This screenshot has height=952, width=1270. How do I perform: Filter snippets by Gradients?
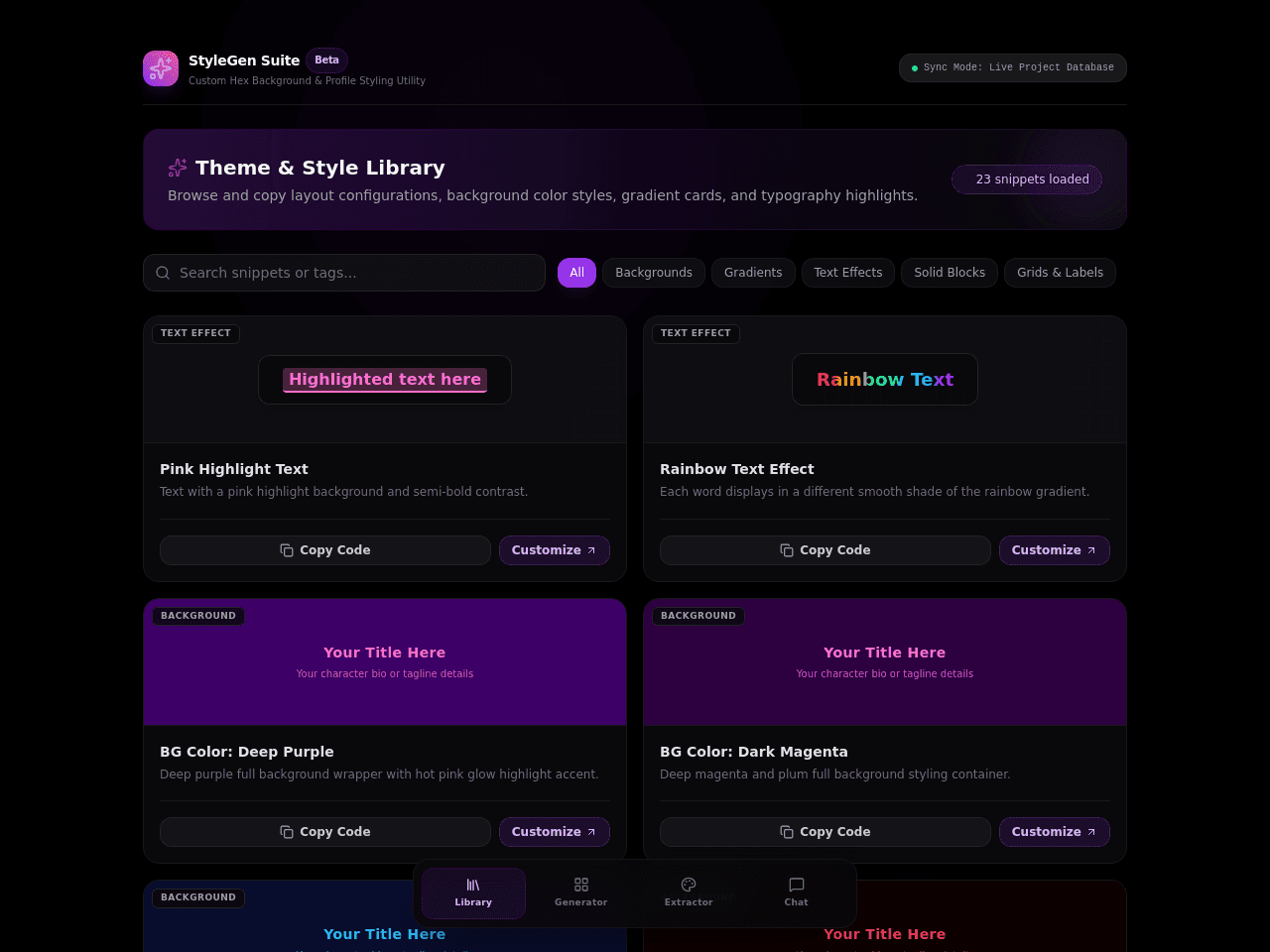click(x=753, y=273)
